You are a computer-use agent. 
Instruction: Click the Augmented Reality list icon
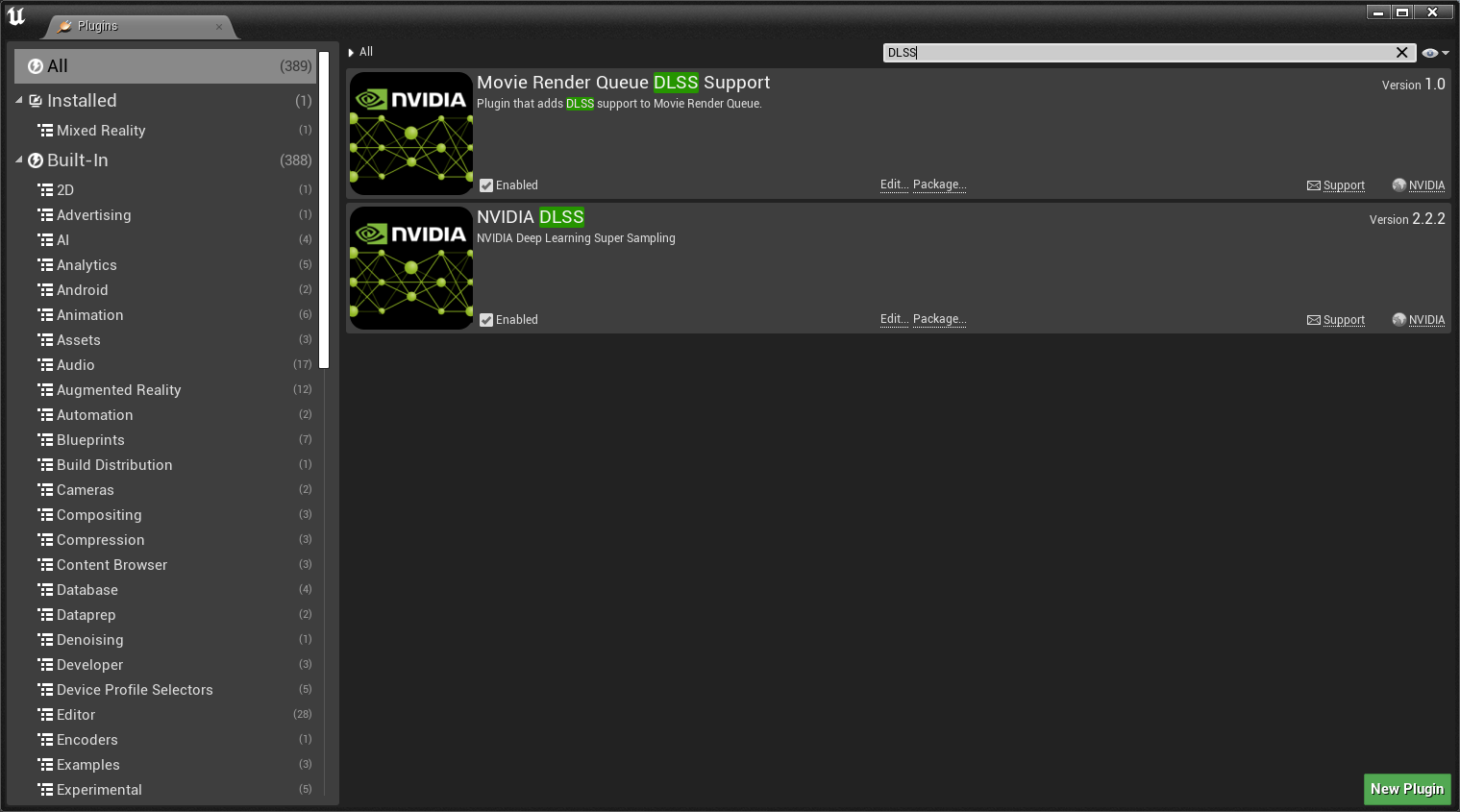click(x=45, y=390)
